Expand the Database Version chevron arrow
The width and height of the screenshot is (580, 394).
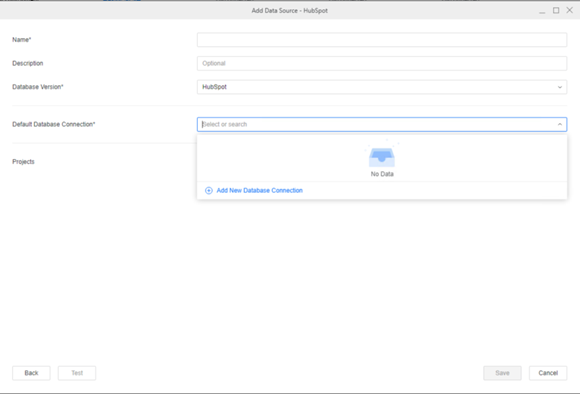pos(560,87)
